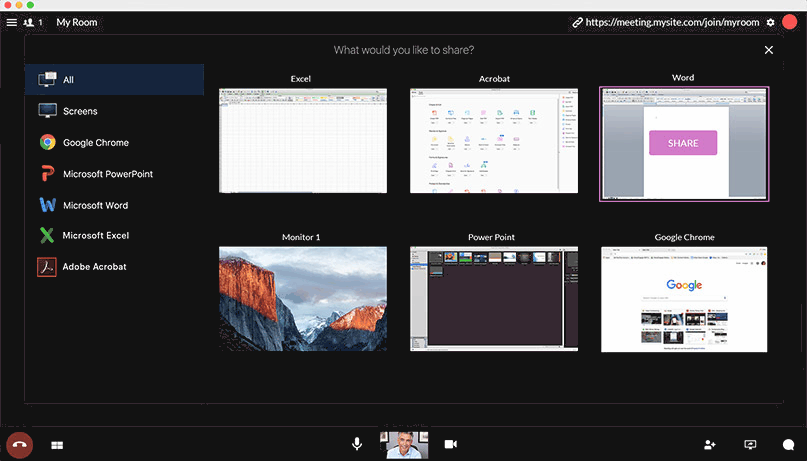
Task: Turn off the camera
Action: [450, 444]
